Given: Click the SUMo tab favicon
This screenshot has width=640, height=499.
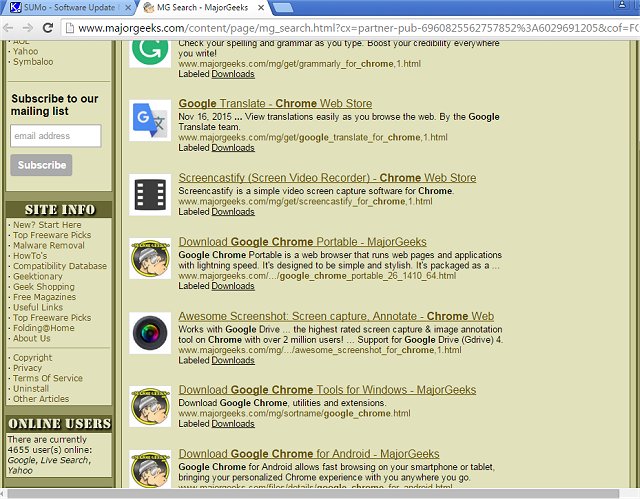Looking at the screenshot, I should point(15,7).
